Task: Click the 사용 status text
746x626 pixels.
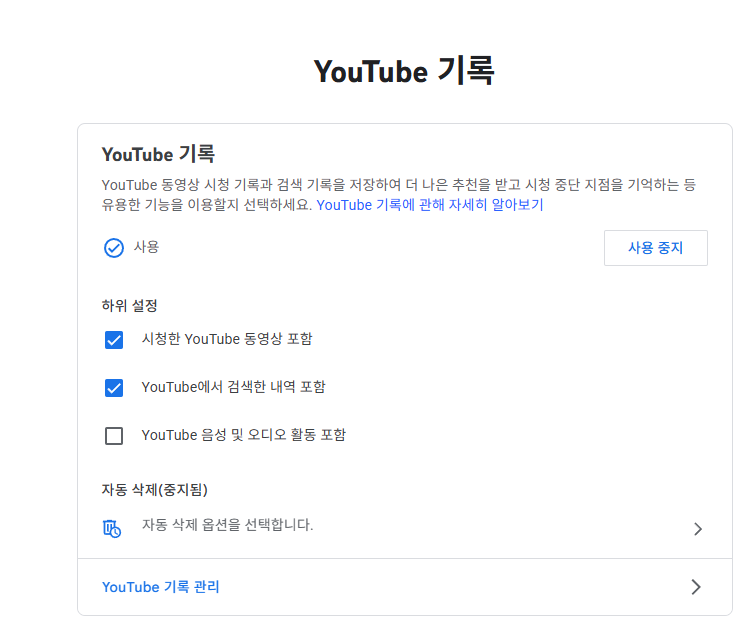Action: [x=147, y=247]
